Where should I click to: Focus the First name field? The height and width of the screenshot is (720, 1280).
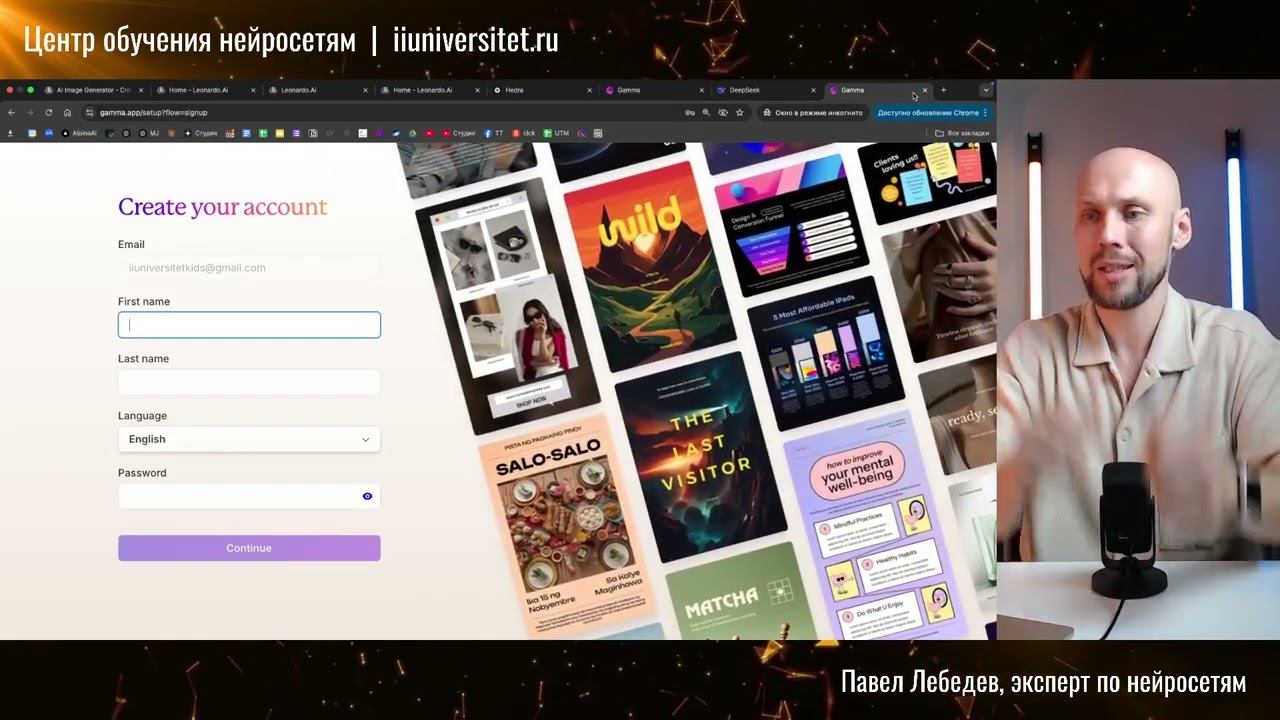(x=249, y=325)
